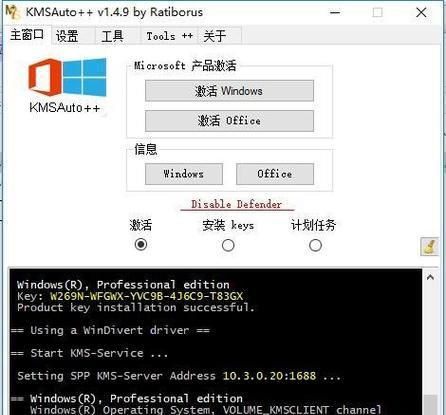Select the 安装 keys radio button

(228, 245)
